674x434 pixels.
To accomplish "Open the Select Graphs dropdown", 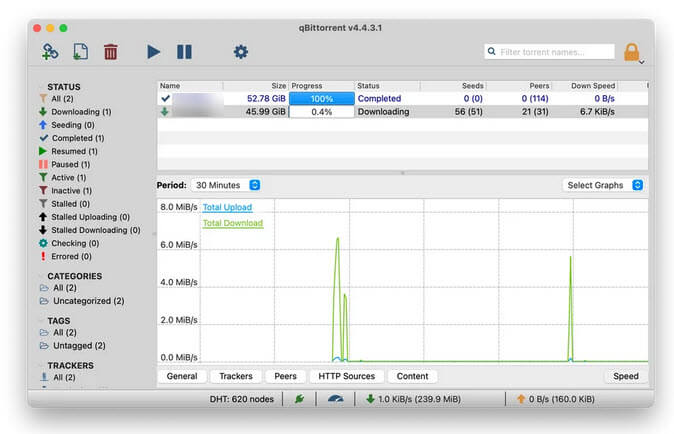I will [x=603, y=185].
